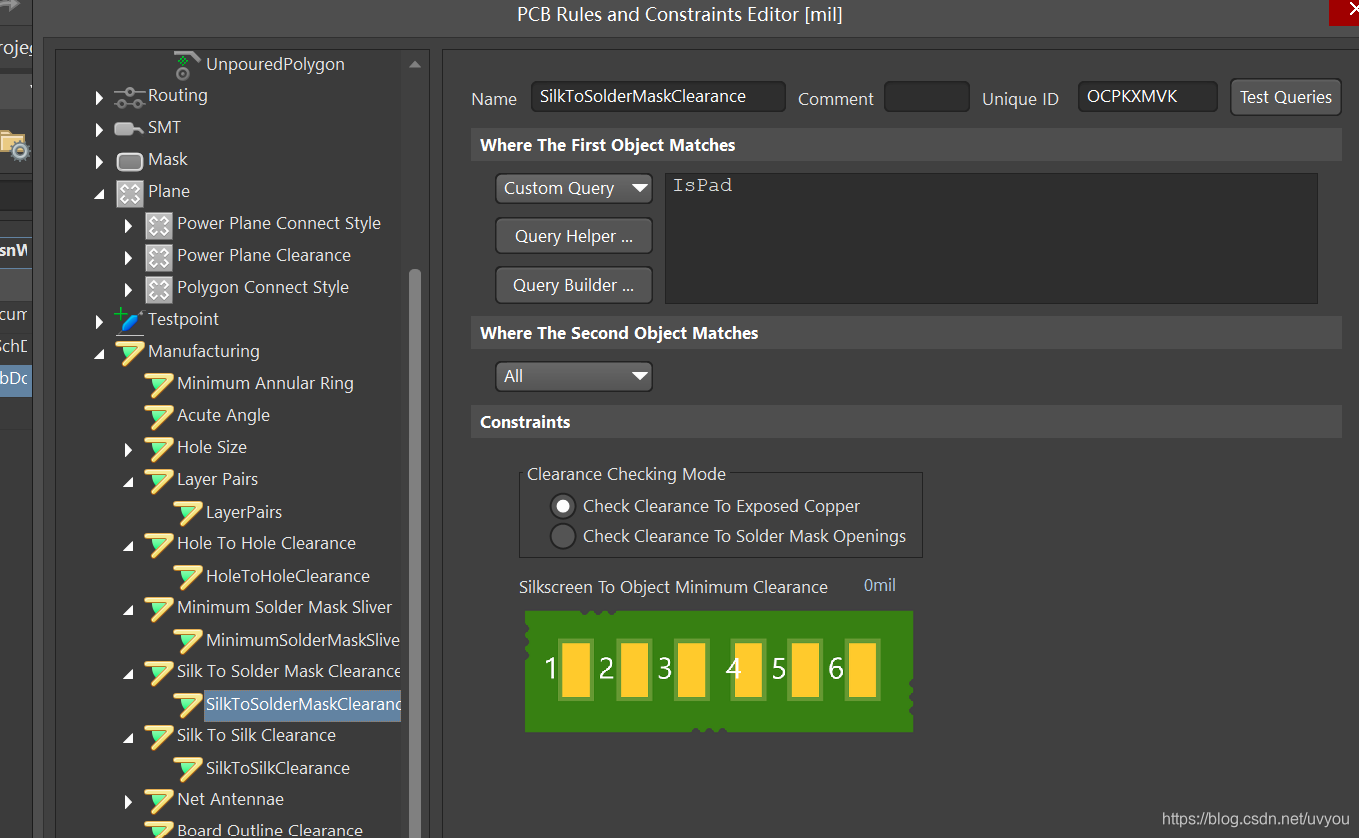This screenshot has width=1359, height=838.
Task: Collapse the Manufacturing tree node
Action: (x=99, y=353)
